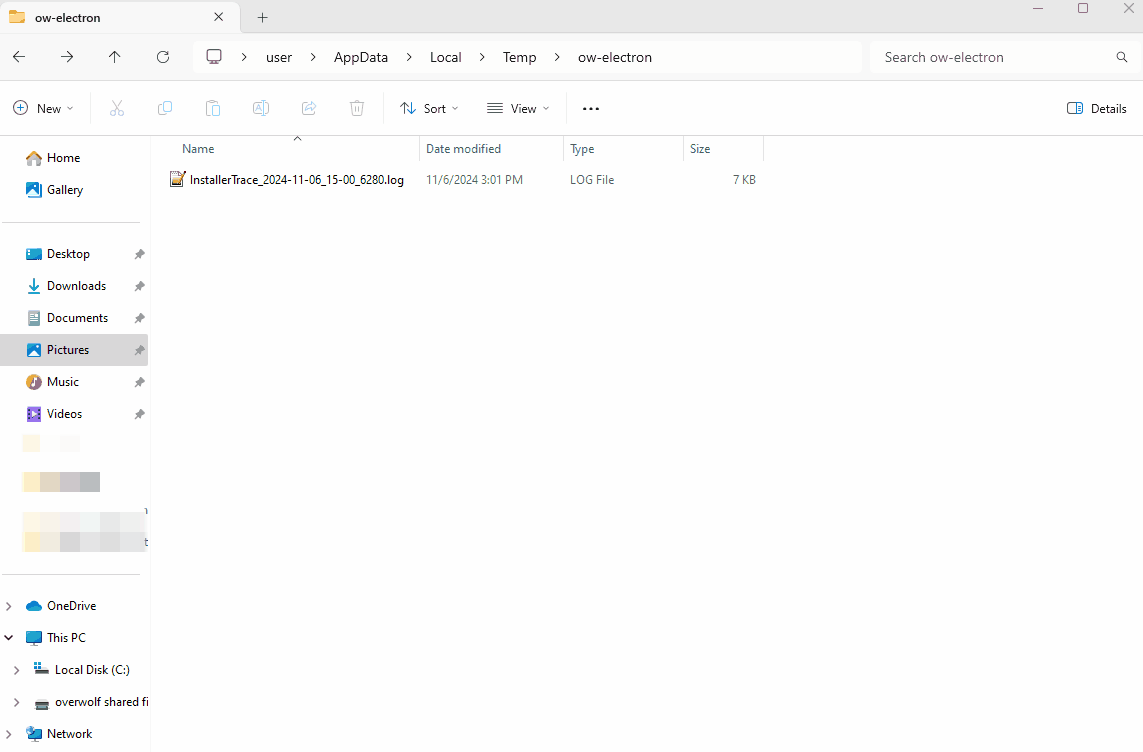Image resolution: width=1143 pixels, height=752 pixels.
Task: Expand the Network tree node
Action: pyautogui.click(x=9, y=734)
